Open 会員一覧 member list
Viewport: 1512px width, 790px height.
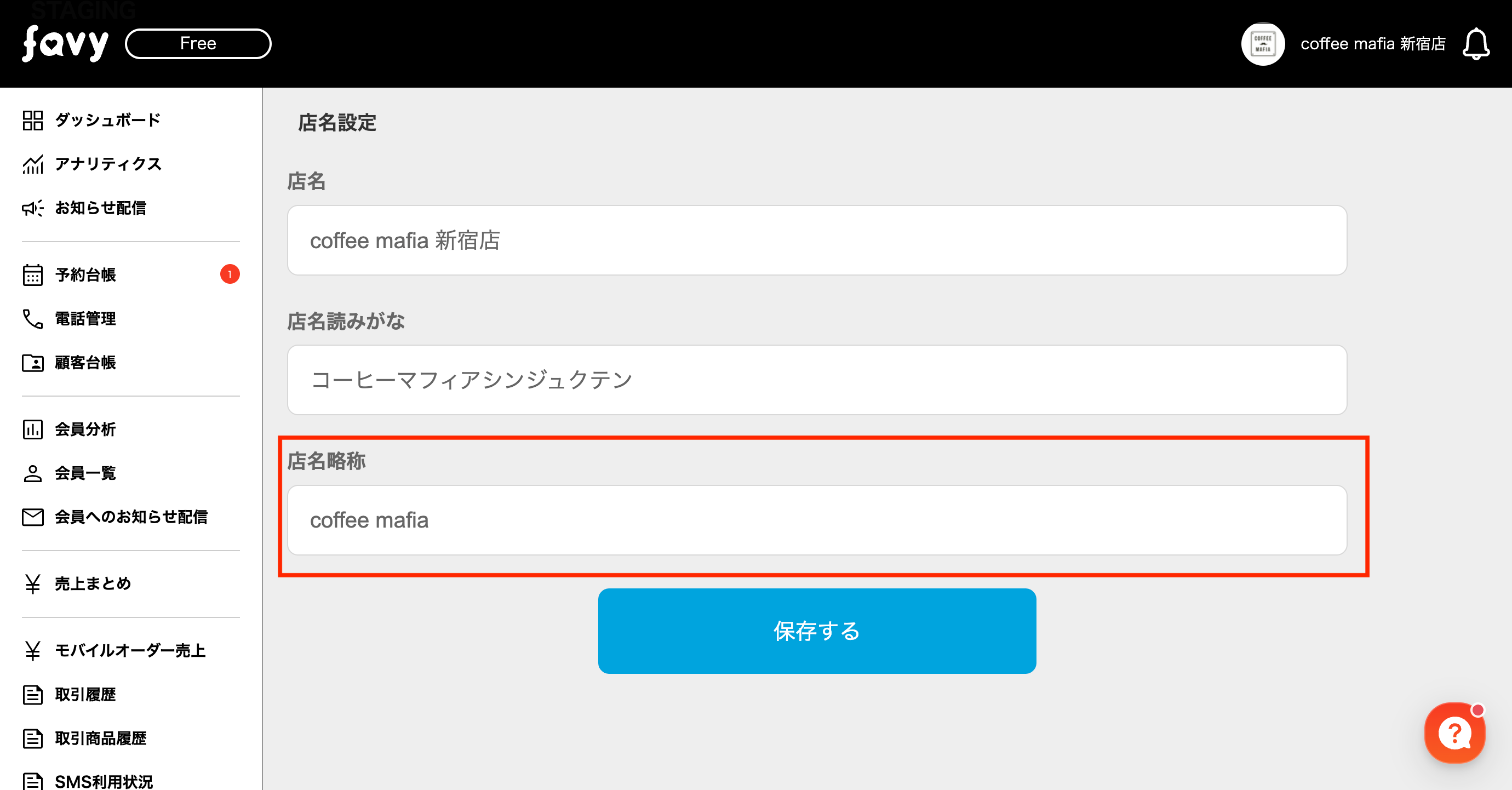click(85, 473)
